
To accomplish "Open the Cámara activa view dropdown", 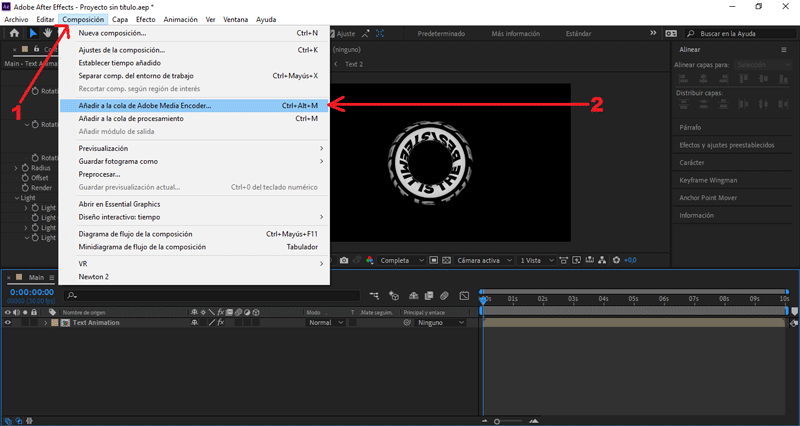I will tap(484, 260).
